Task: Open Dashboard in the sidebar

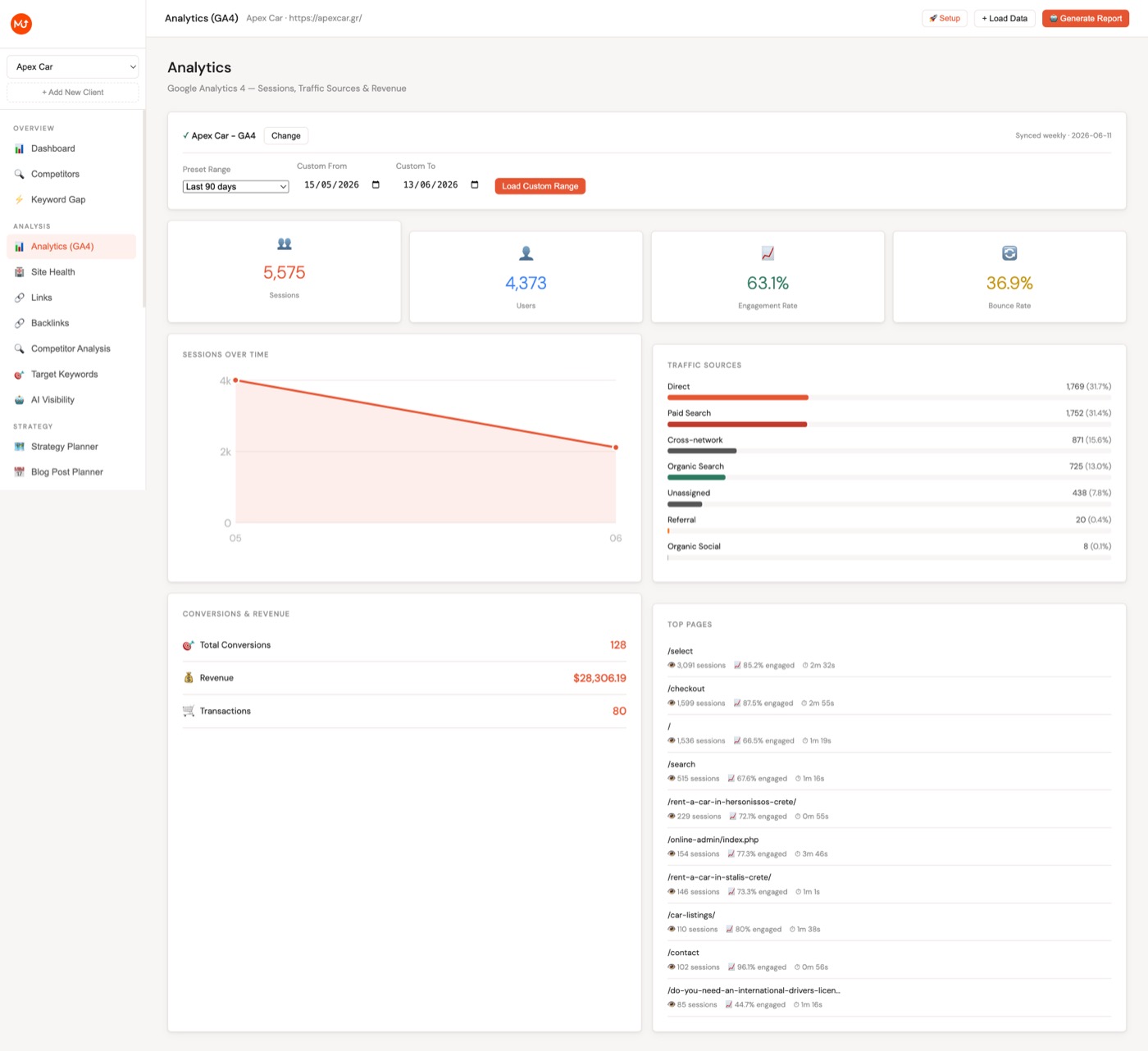Action: coord(71,148)
